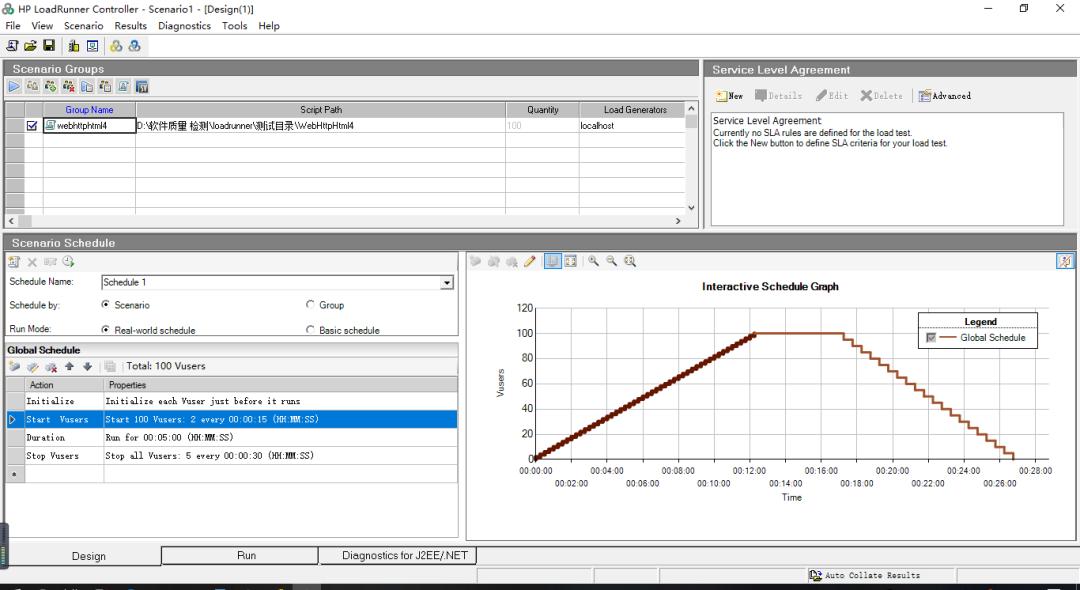Image resolution: width=1080 pixels, height=590 pixels.
Task: Click the Advanced SLA button
Action: [x=945, y=96]
